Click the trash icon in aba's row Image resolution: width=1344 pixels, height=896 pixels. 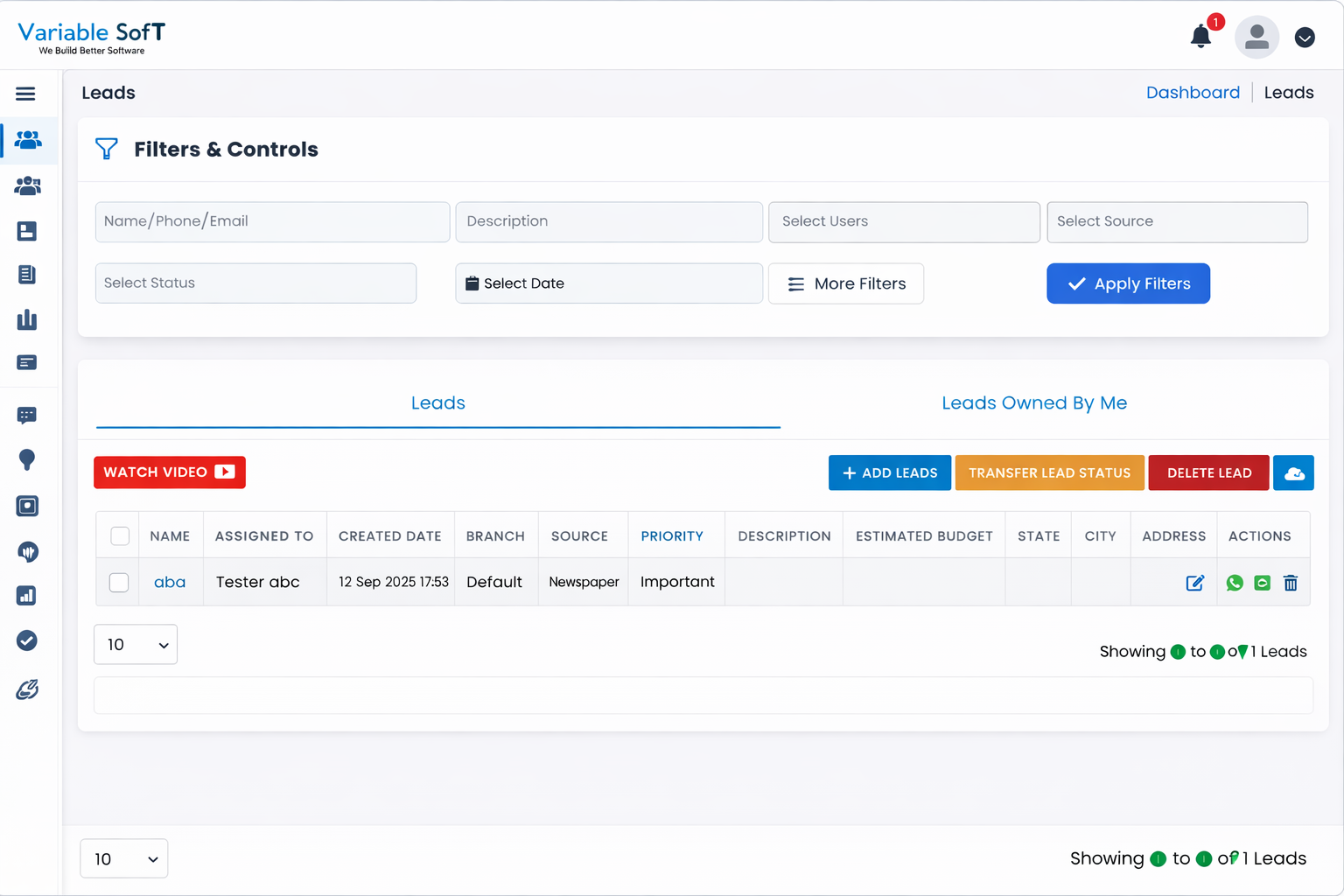coord(1291,583)
